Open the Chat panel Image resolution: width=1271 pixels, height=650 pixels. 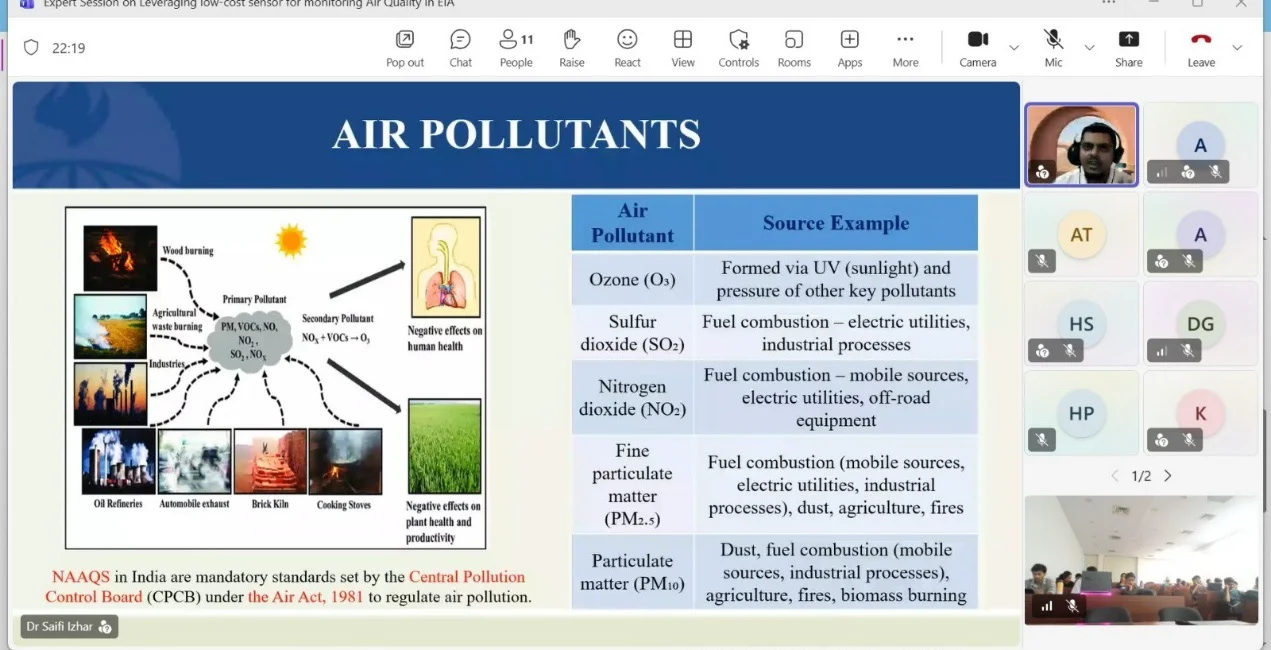pos(460,48)
